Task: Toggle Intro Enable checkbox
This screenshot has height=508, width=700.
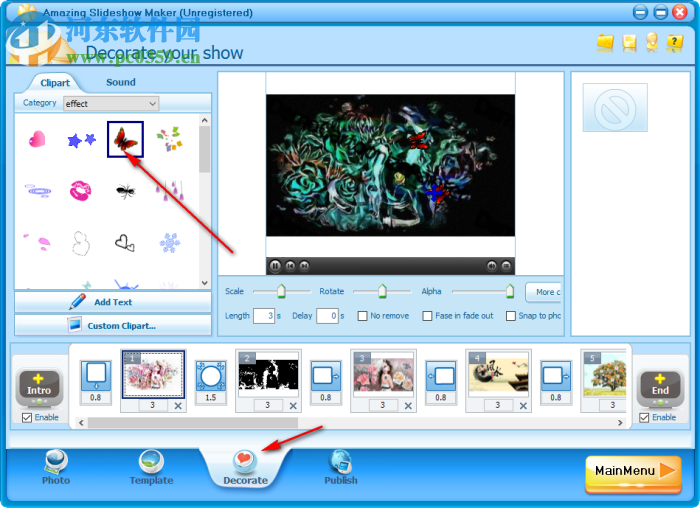Action: point(27,418)
